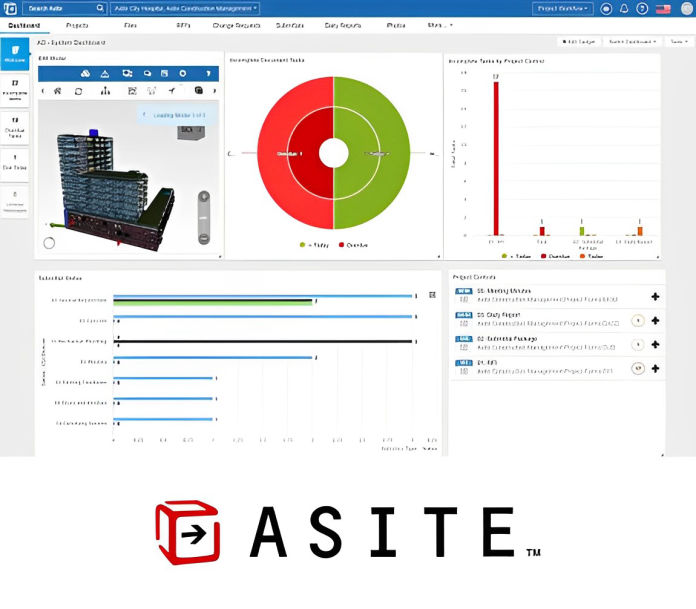Click the home view icon in model viewer
696x609 pixels.
(x=57, y=91)
